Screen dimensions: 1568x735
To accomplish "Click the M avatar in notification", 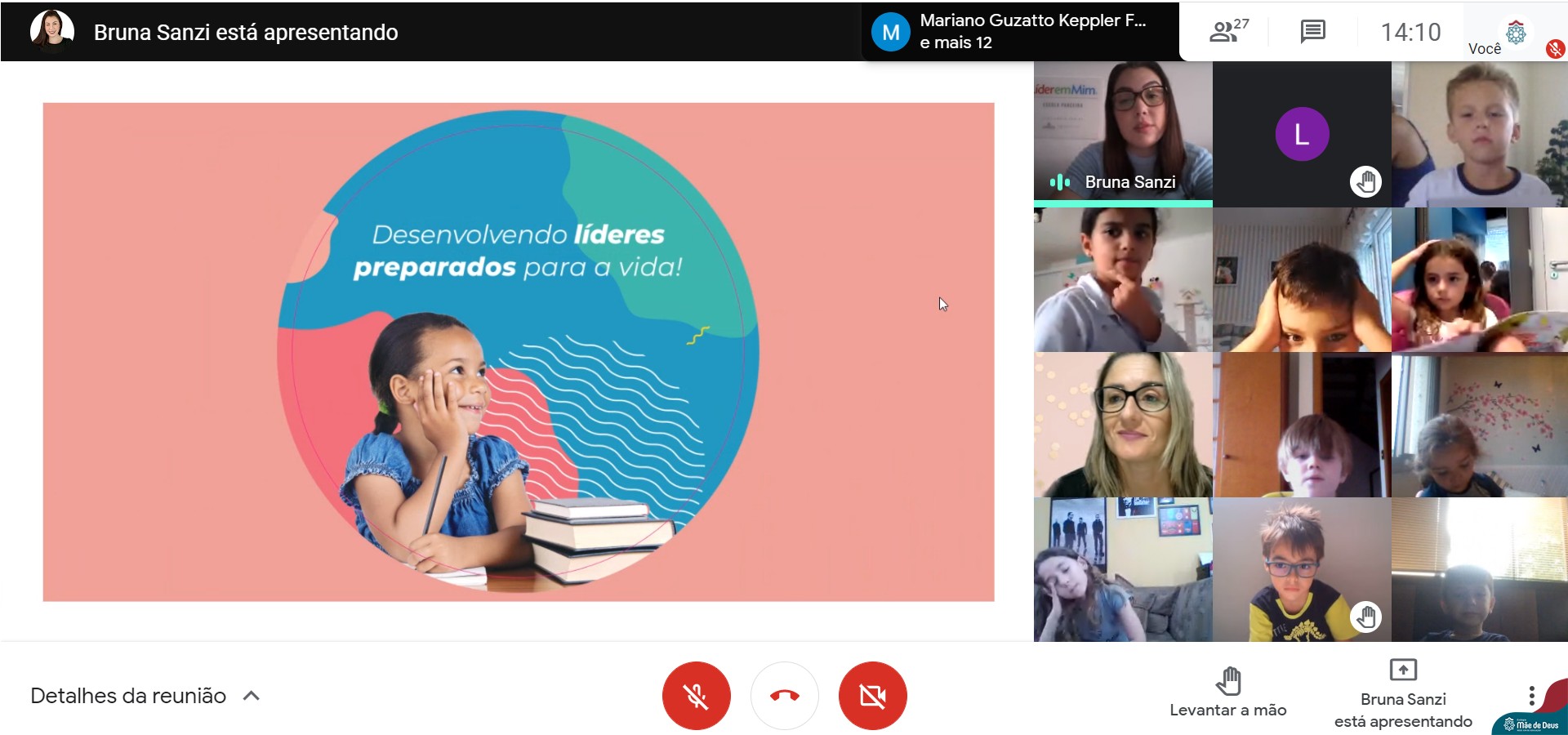I will [x=890, y=33].
